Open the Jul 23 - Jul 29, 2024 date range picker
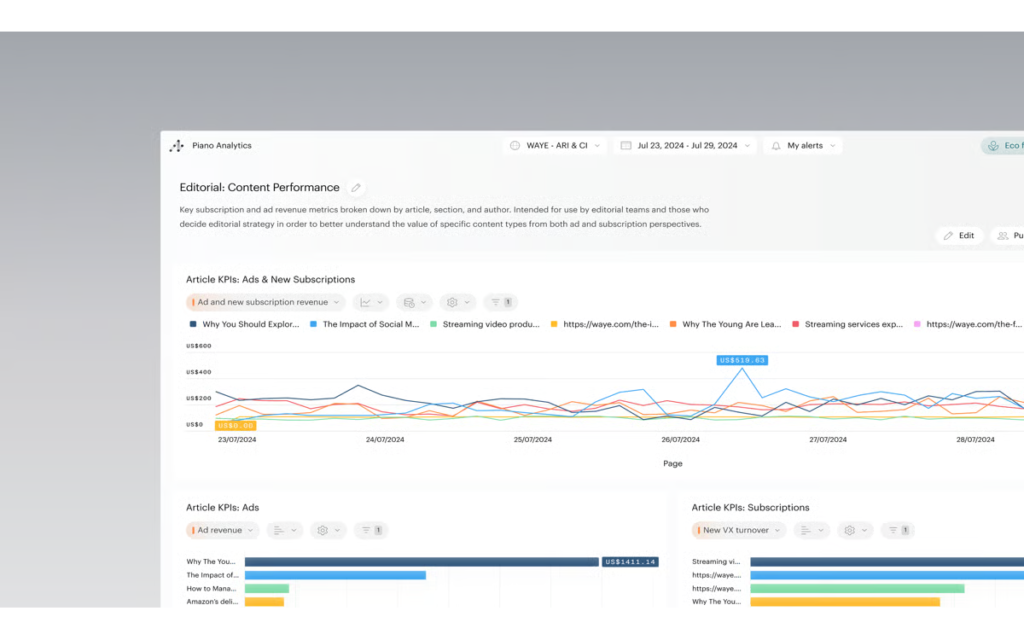Image resolution: width=1024 pixels, height=640 pixels. coord(685,146)
